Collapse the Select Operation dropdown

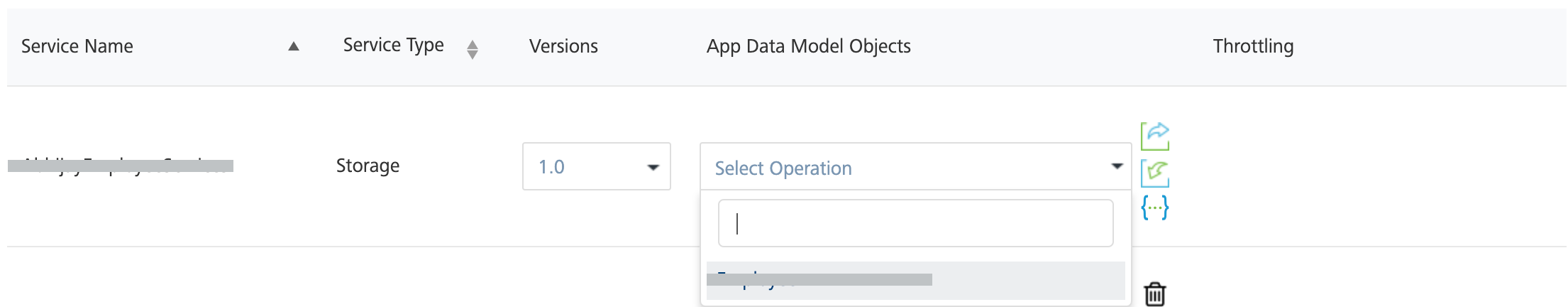915,167
